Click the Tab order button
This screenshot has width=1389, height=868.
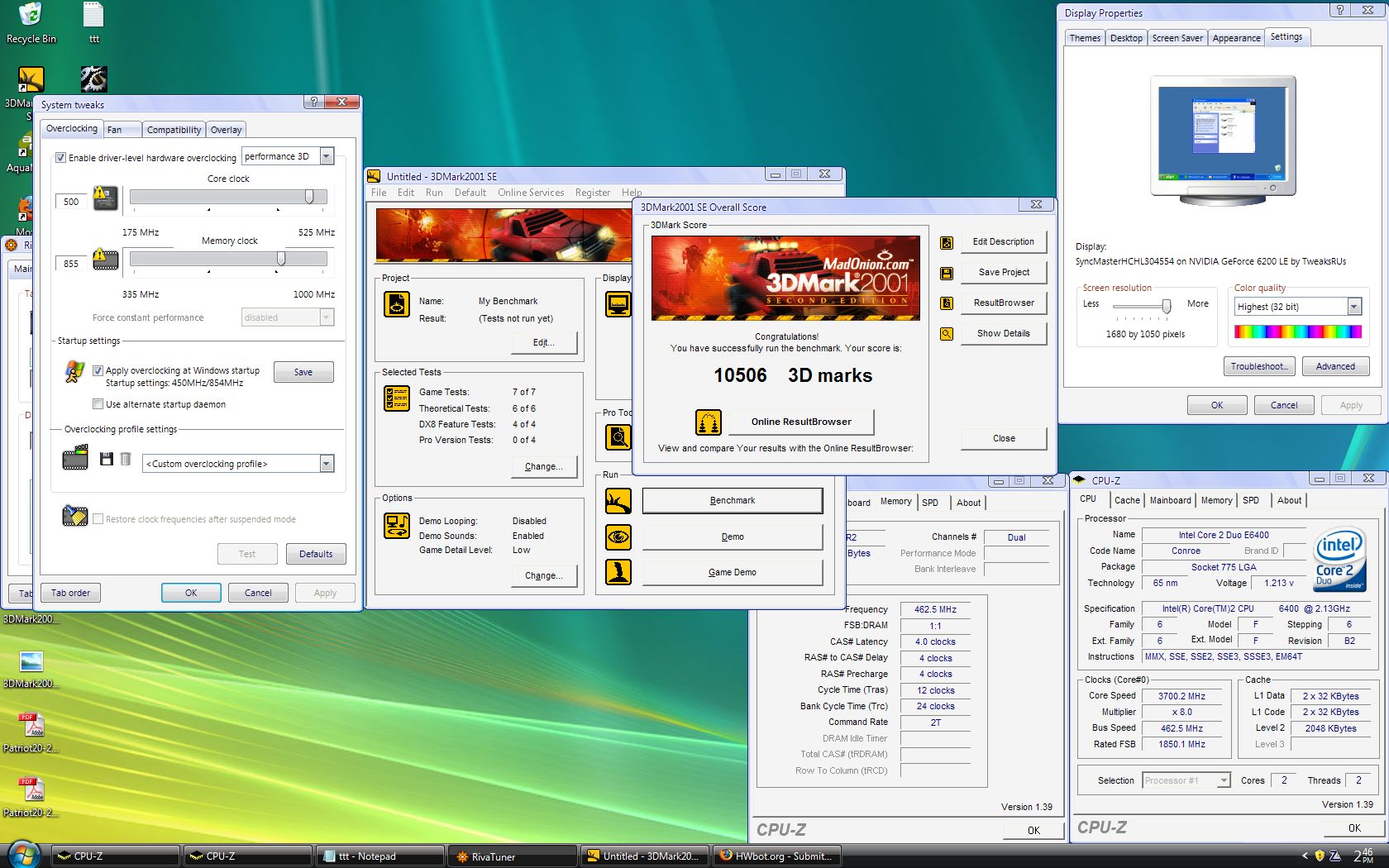coord(70,593)
